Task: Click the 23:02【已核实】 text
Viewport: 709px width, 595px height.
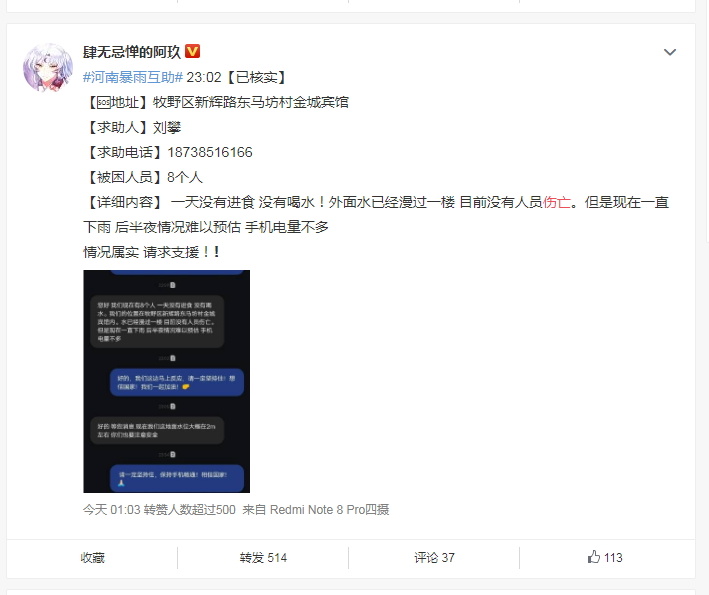Action: click(x=237, y=77)
